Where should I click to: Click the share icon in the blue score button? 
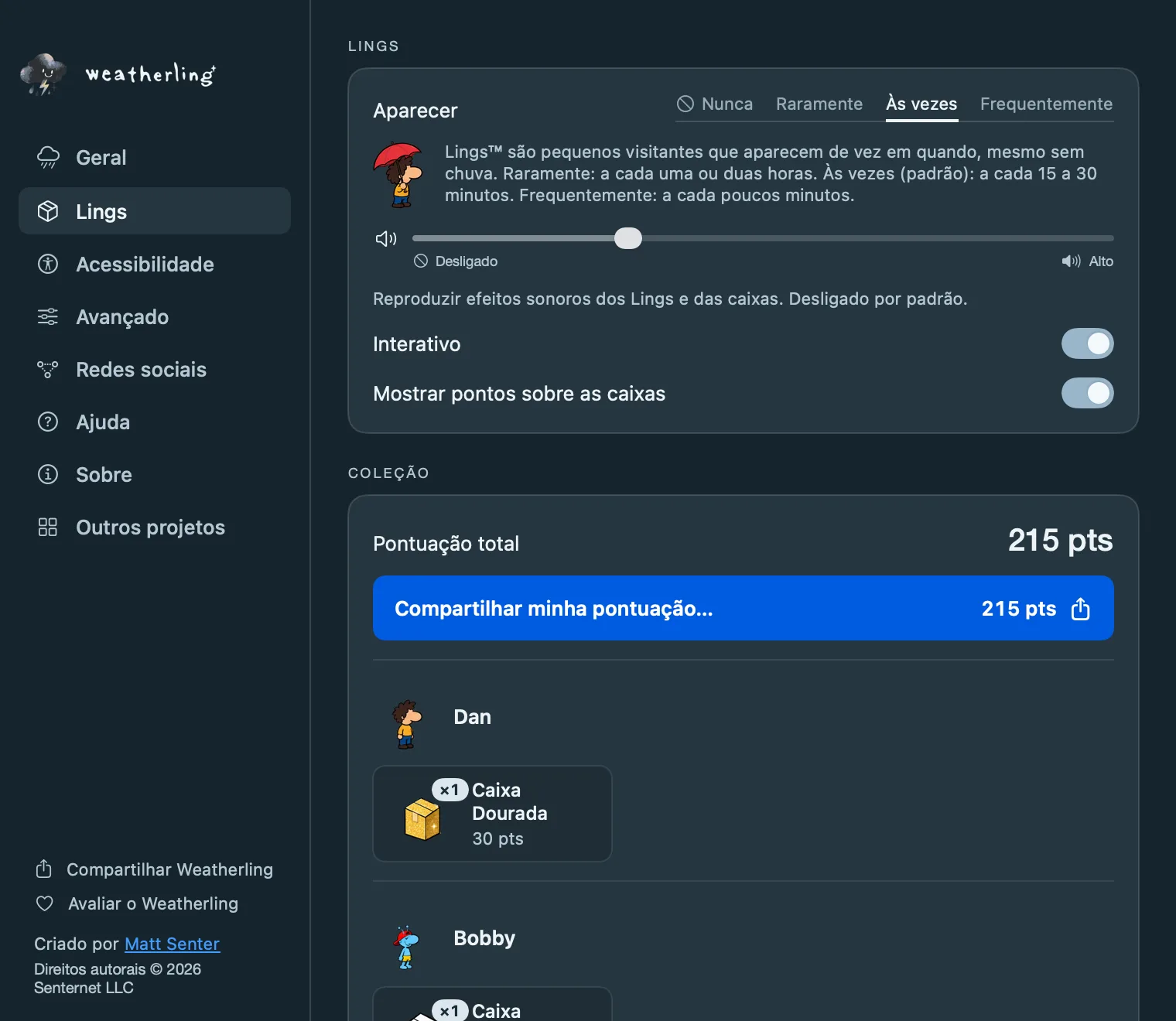click(1081, 609)
